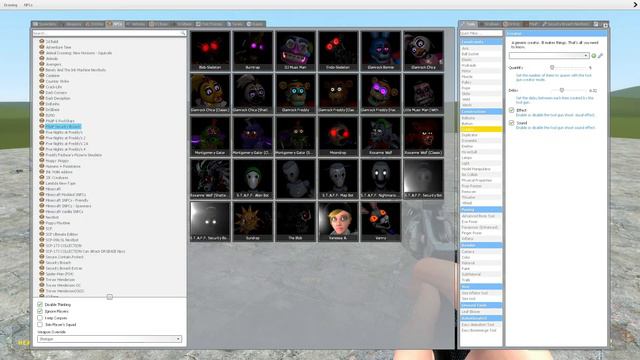
Task: Click the icon beside Secure Contain Protect
Action: coord(42,257)
